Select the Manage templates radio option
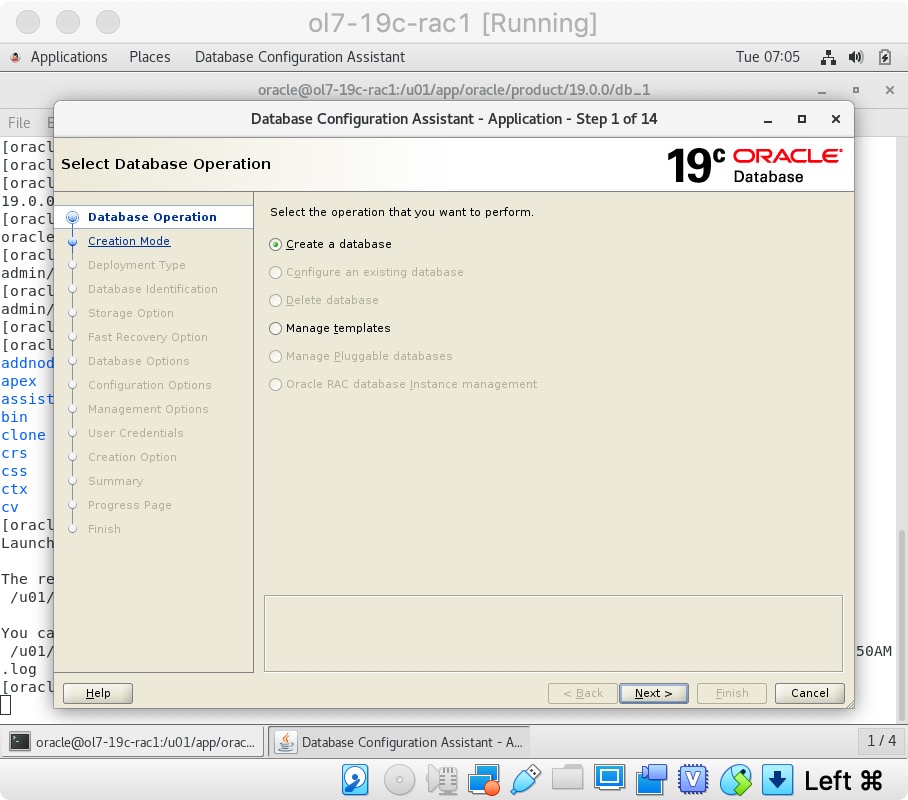 click(x=276, y=328)
